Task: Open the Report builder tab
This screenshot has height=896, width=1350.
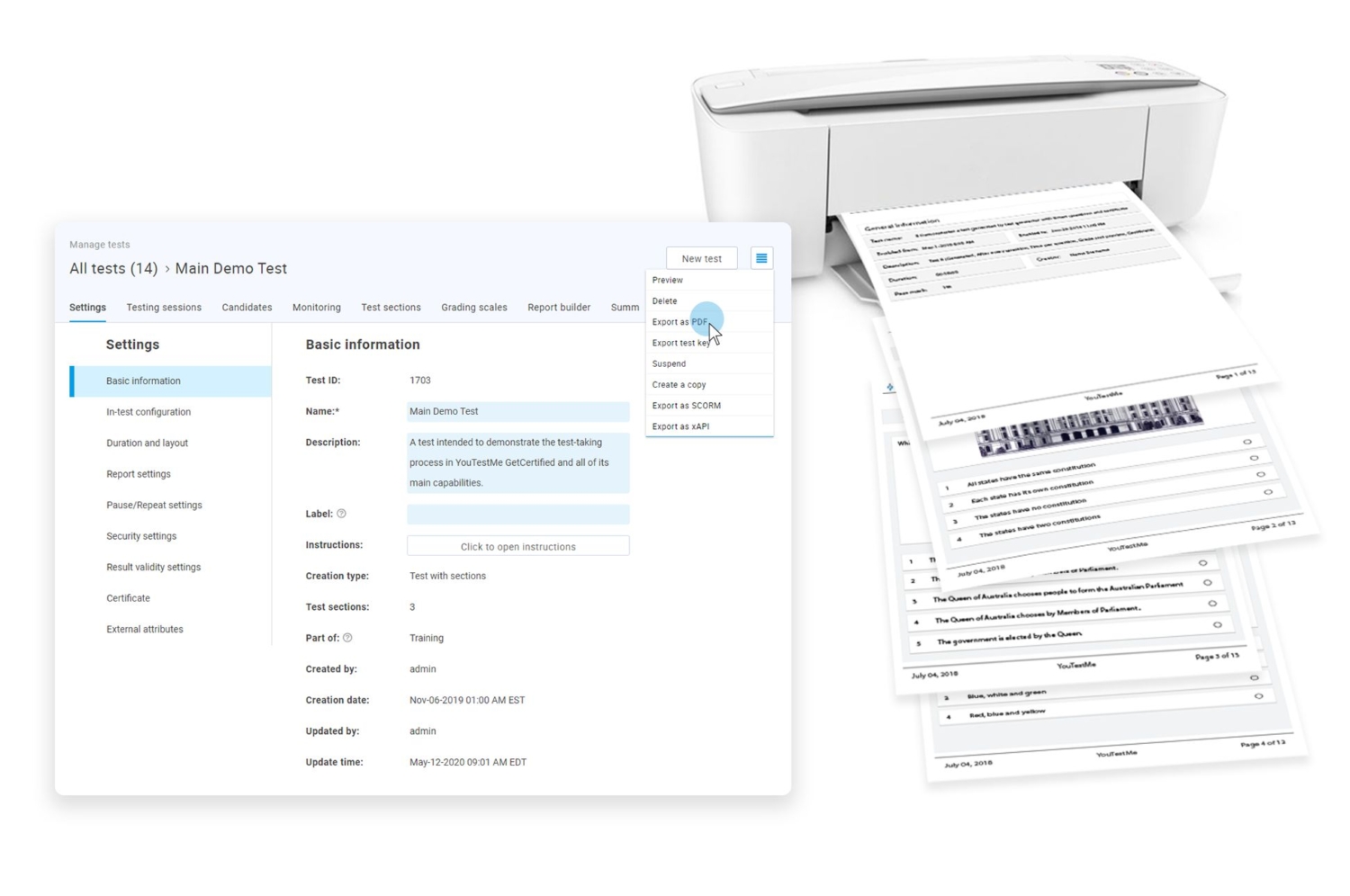Action: tap(559, 307)
